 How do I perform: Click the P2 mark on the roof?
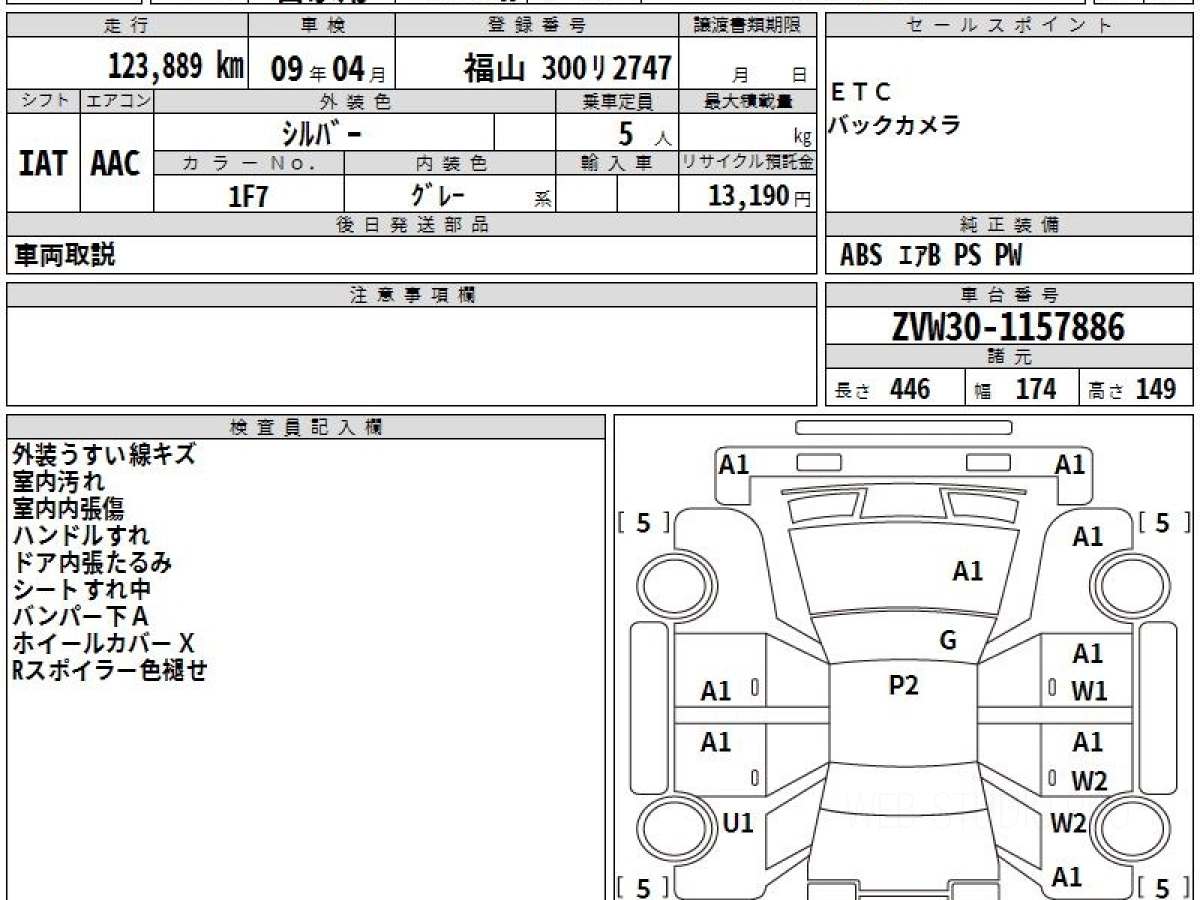pos(904,685)
